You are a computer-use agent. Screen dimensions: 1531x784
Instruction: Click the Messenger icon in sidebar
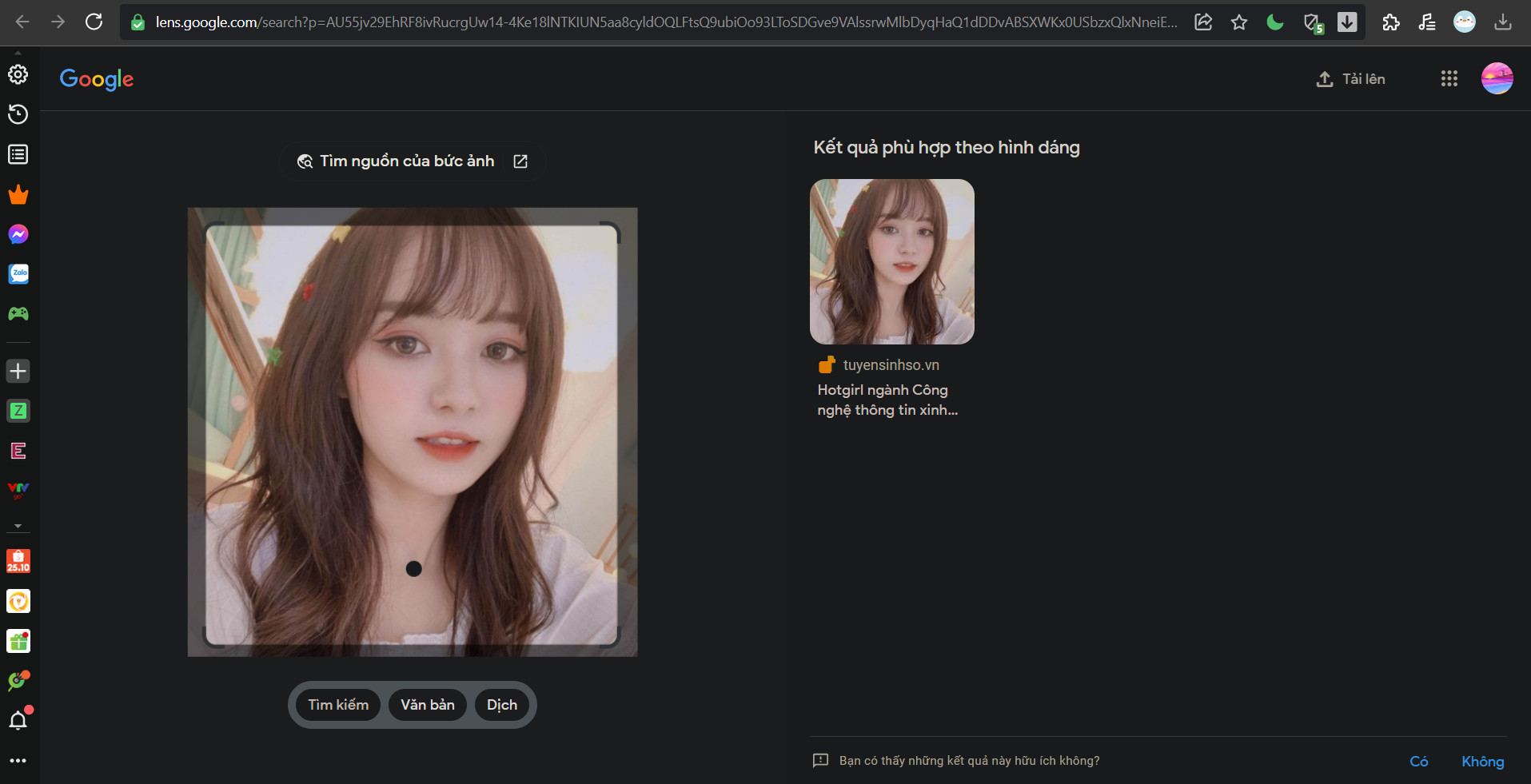tap(18, 234)
